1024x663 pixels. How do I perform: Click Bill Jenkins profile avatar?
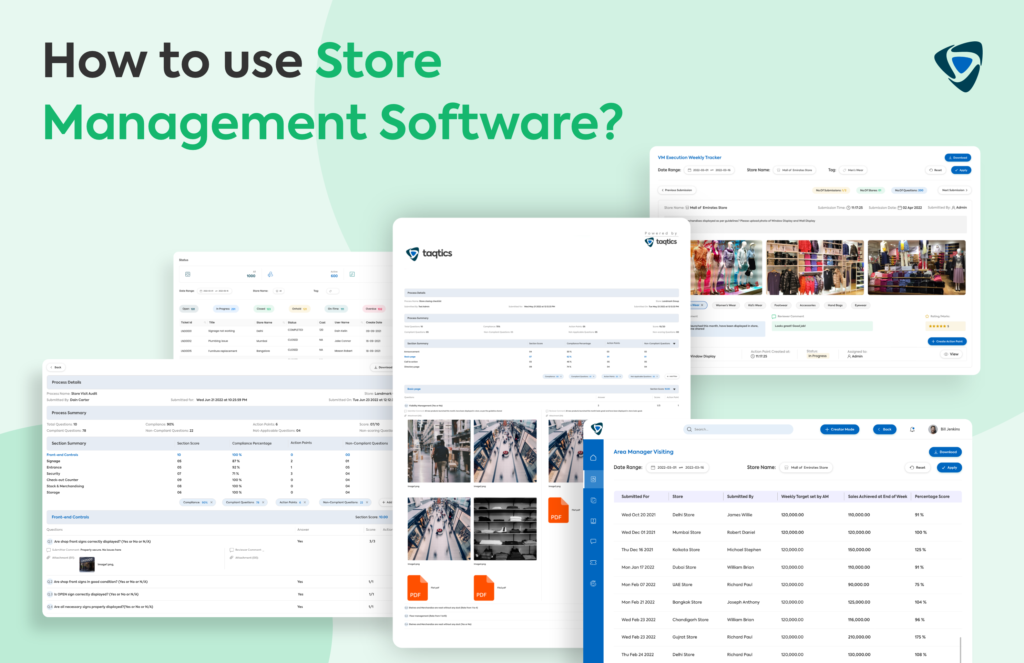[932, 429]
